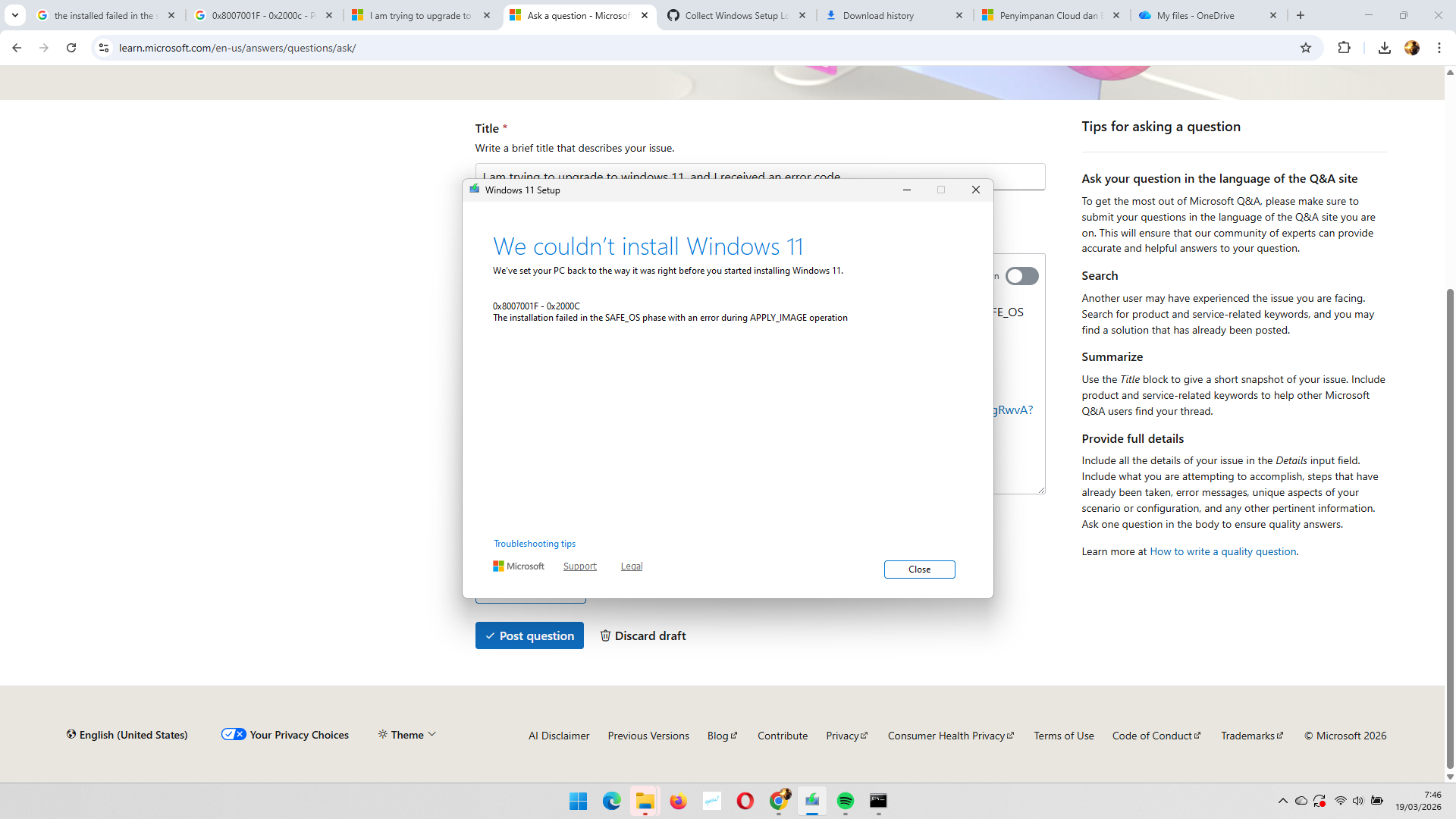Open the tab search dropdown arrow
Image resolution: width=1456 pixels, height=819 pixels.
14,15
